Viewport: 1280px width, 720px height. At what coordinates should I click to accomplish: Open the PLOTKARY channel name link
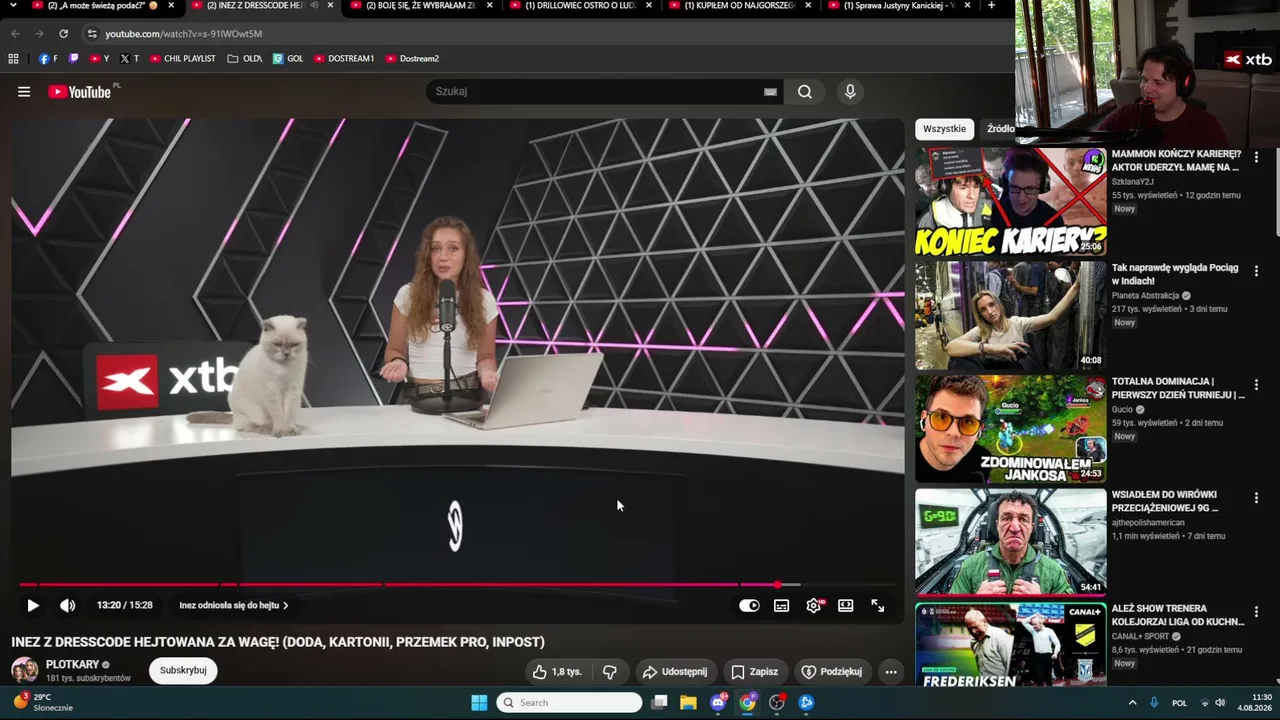(72, 664)
